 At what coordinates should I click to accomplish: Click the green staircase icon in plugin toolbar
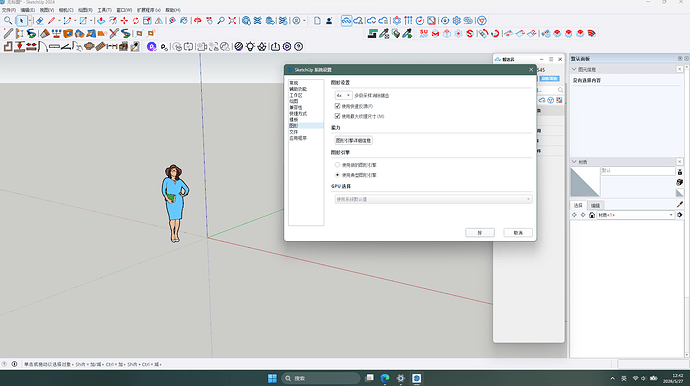[x=372, y=33]
